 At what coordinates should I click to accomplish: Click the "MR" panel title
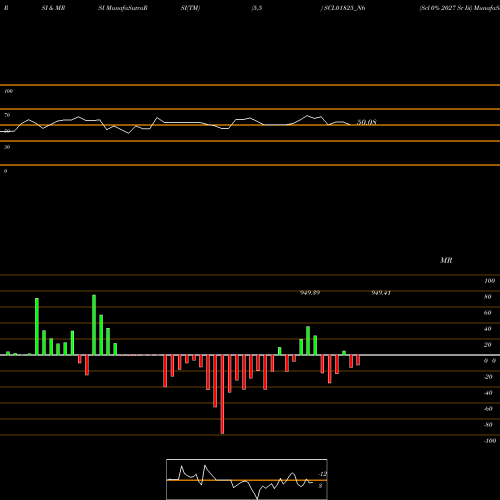pyautogui.click(x=446, y=260)
